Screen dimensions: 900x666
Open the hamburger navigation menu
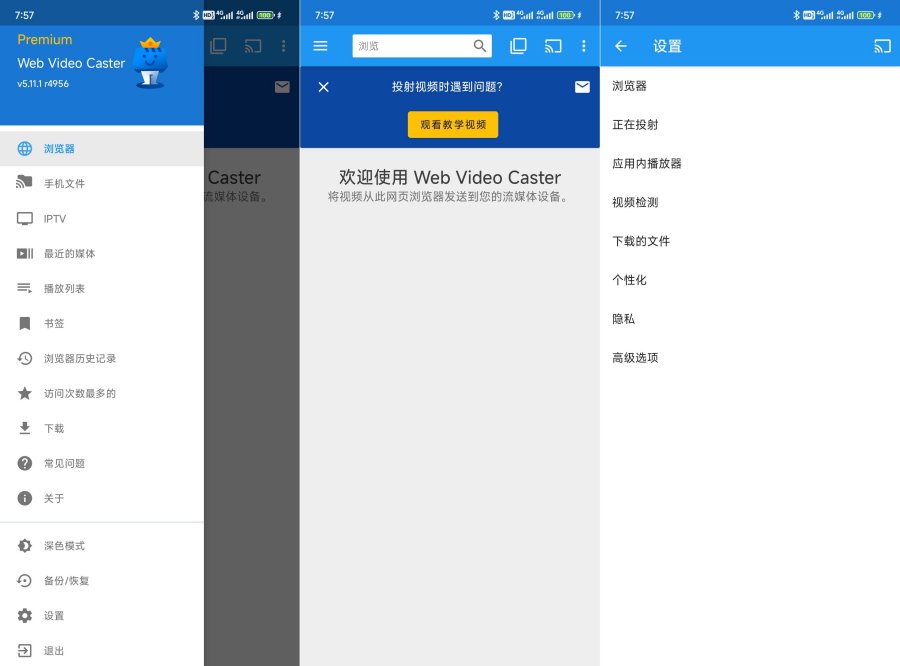[x=320, y=46]
